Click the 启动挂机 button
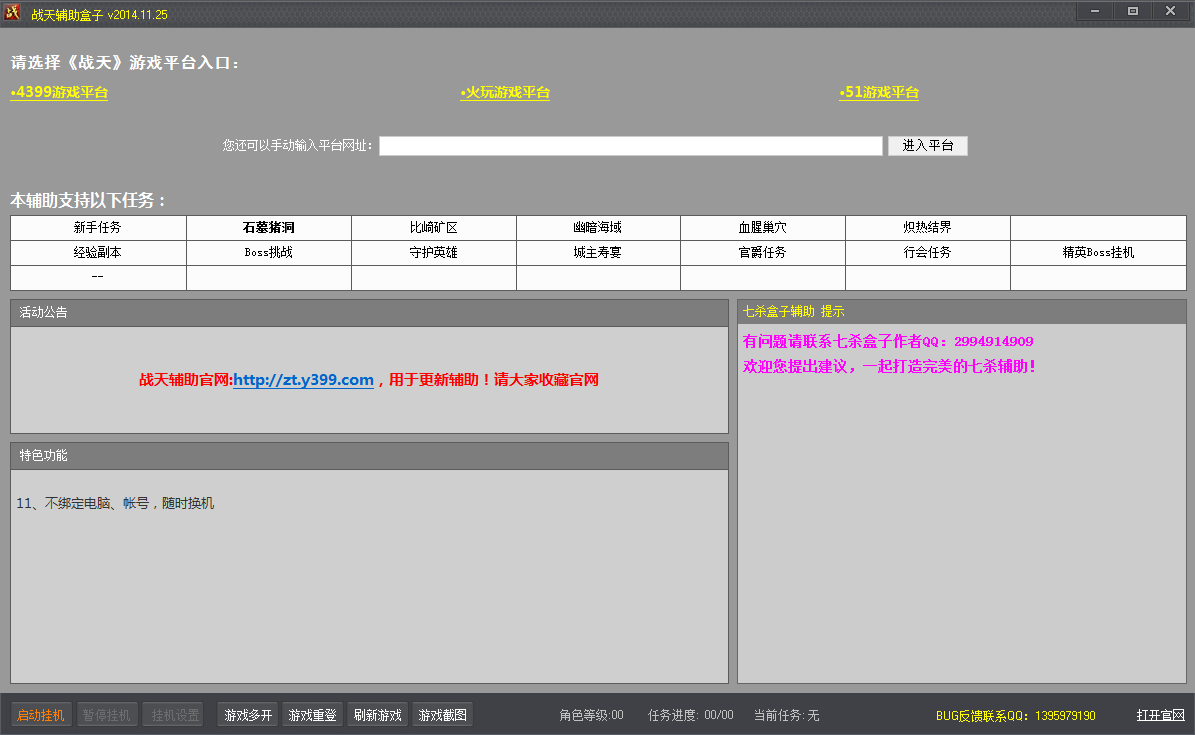This screenshot has width=1195, height=735. click(x=41, y=715)
